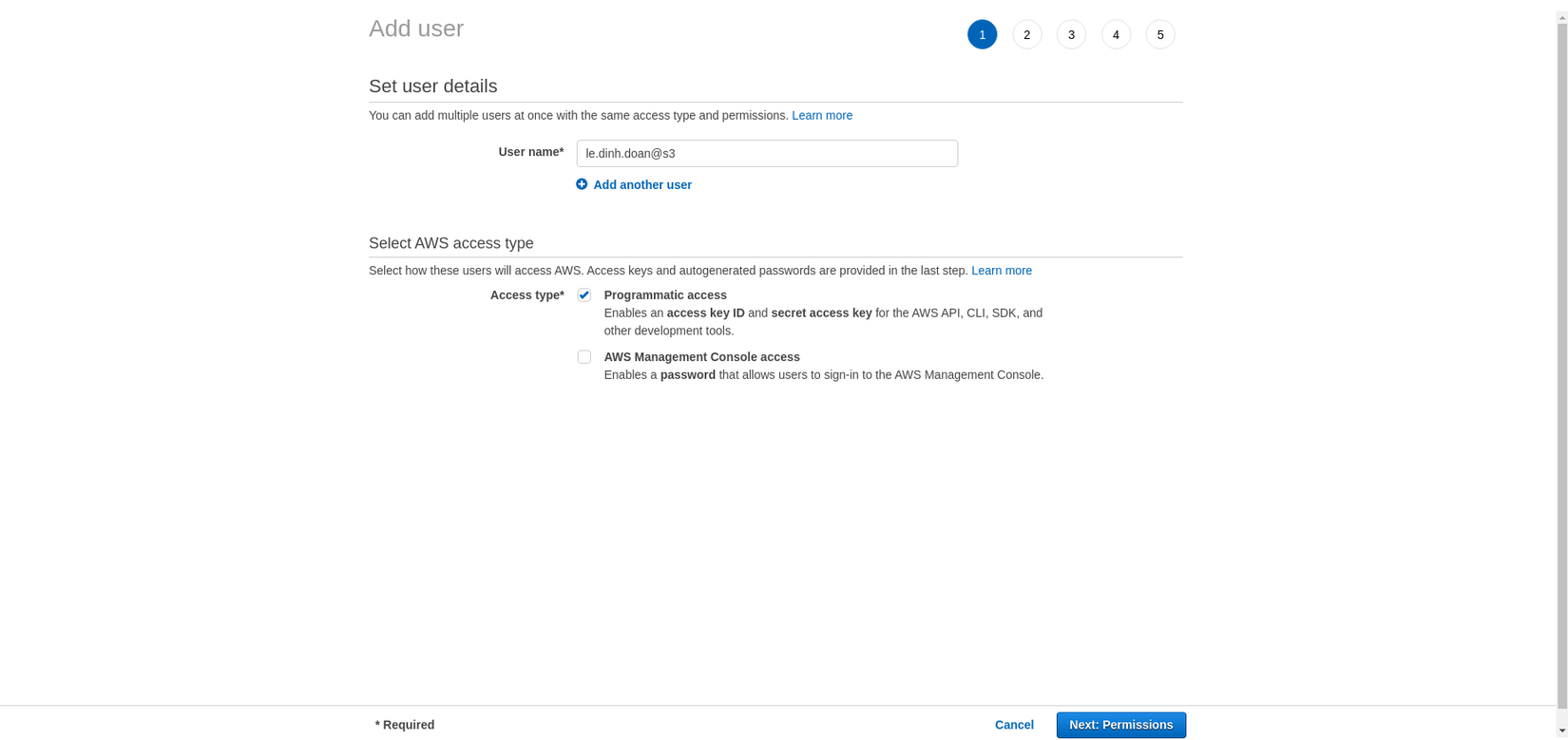Select the step 3 circle indicator
Image resolution: width=1568 pixels, height=740 pixels.
point(1071,34)
